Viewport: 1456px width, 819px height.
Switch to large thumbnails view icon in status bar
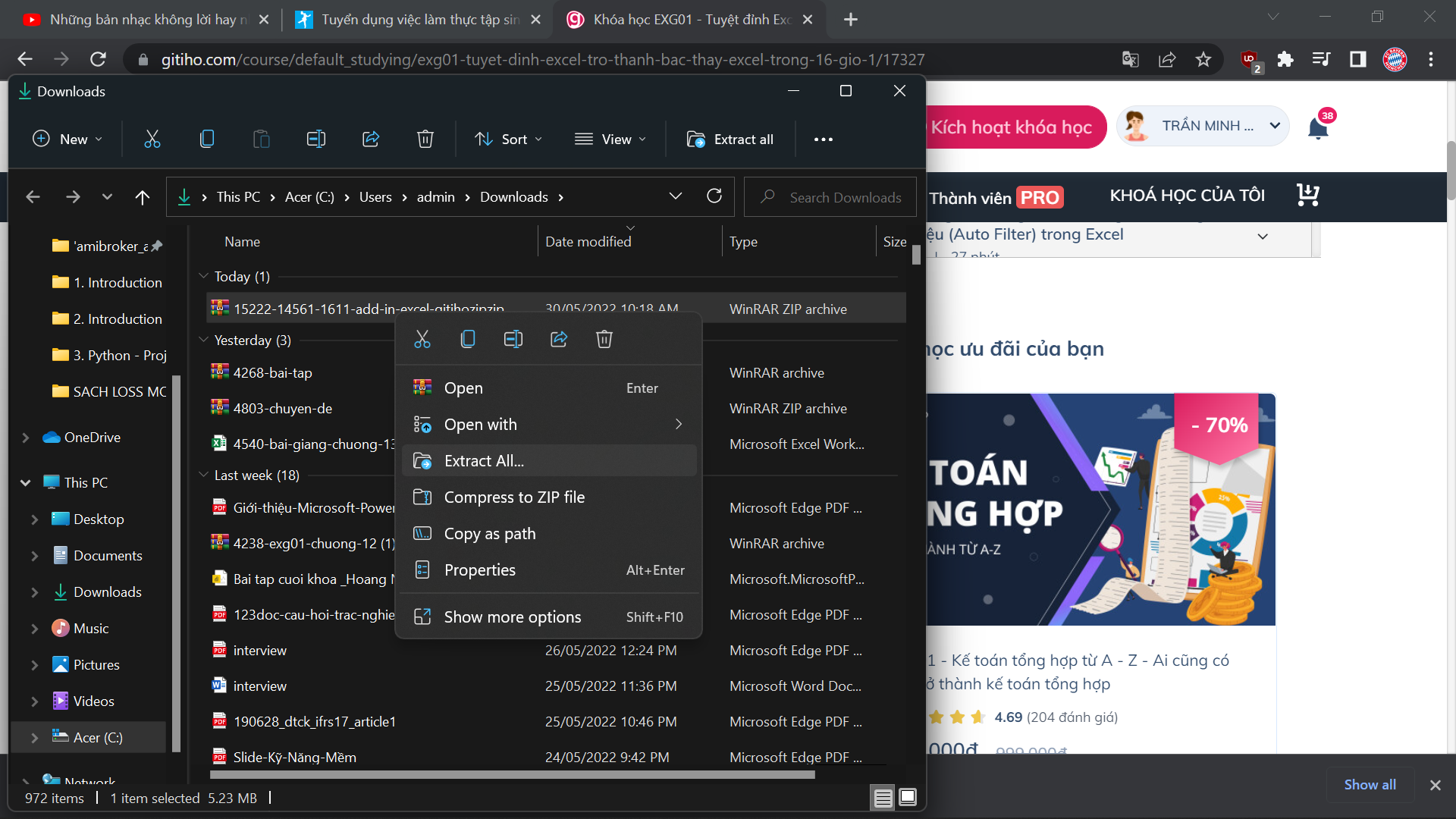[908, 797]
